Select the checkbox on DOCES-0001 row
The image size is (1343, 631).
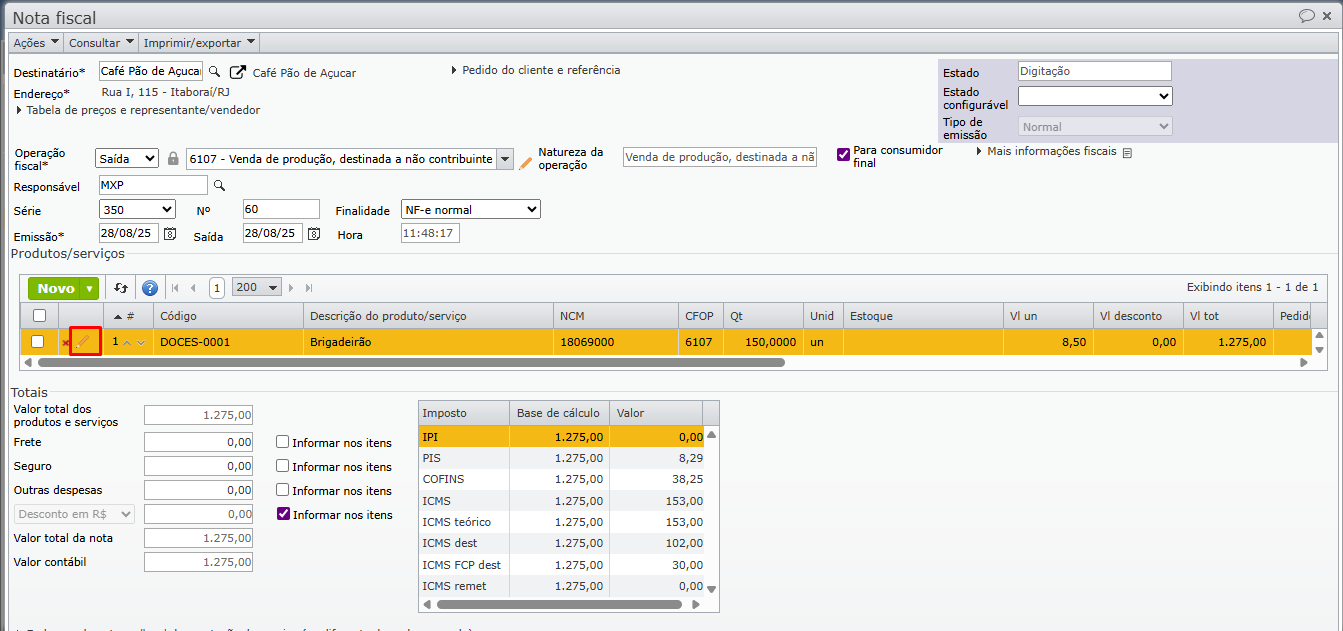pos(38,342)
